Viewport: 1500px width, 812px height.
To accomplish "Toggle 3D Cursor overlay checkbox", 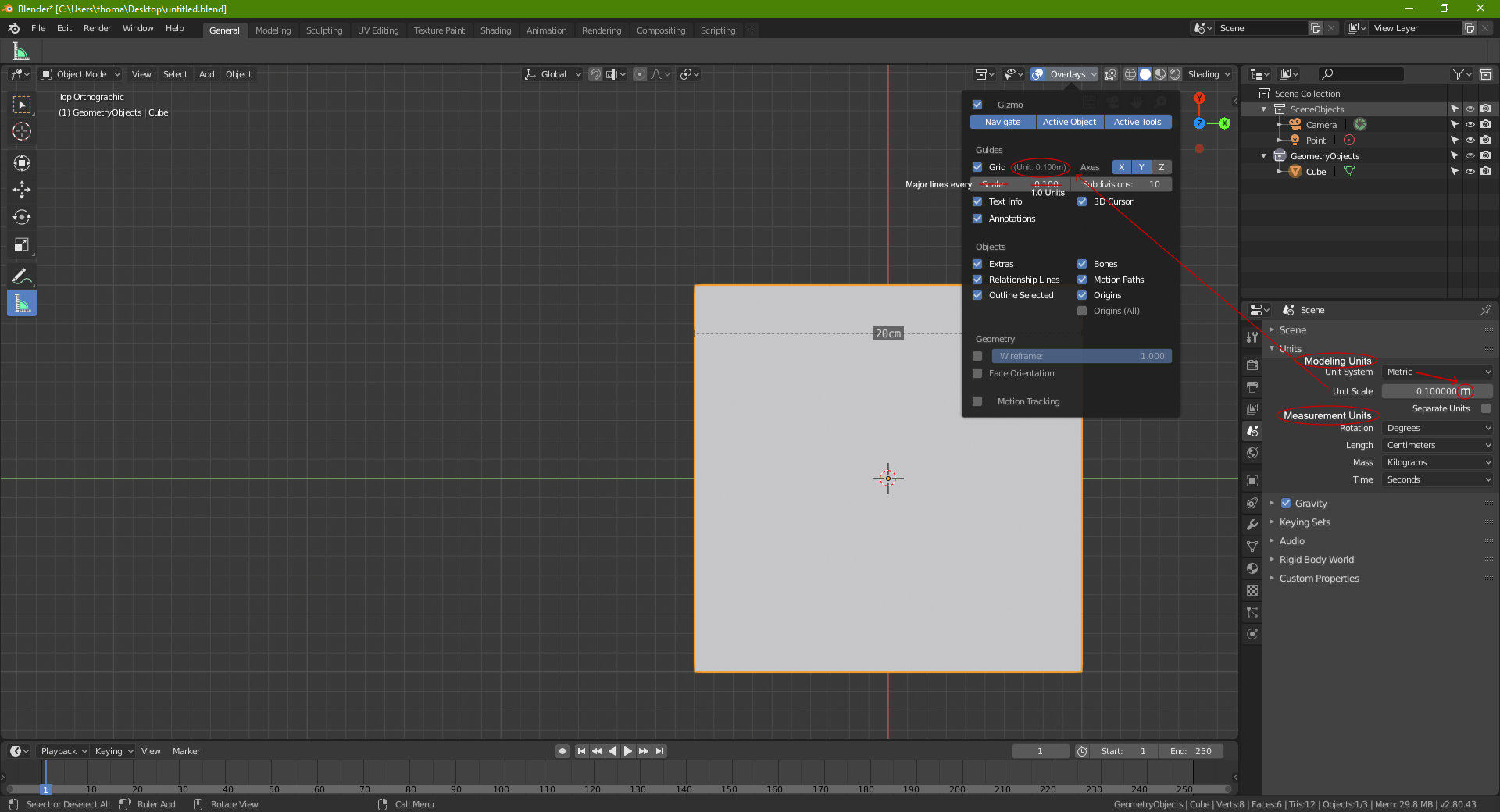I will click(1082, 201).
